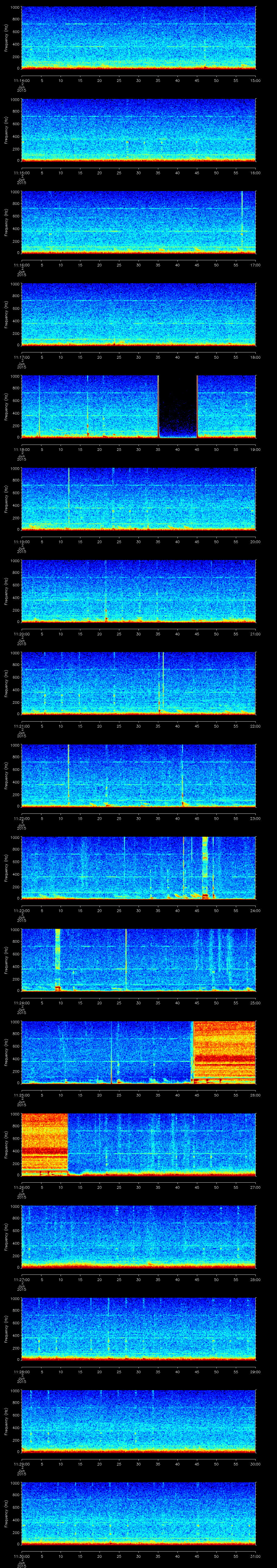Click the Frequency (Hz) label of the 11:14:00 spectrogram
This screenshot has width=277, height=1568.
pyautogui.click(x=6, y=38)
